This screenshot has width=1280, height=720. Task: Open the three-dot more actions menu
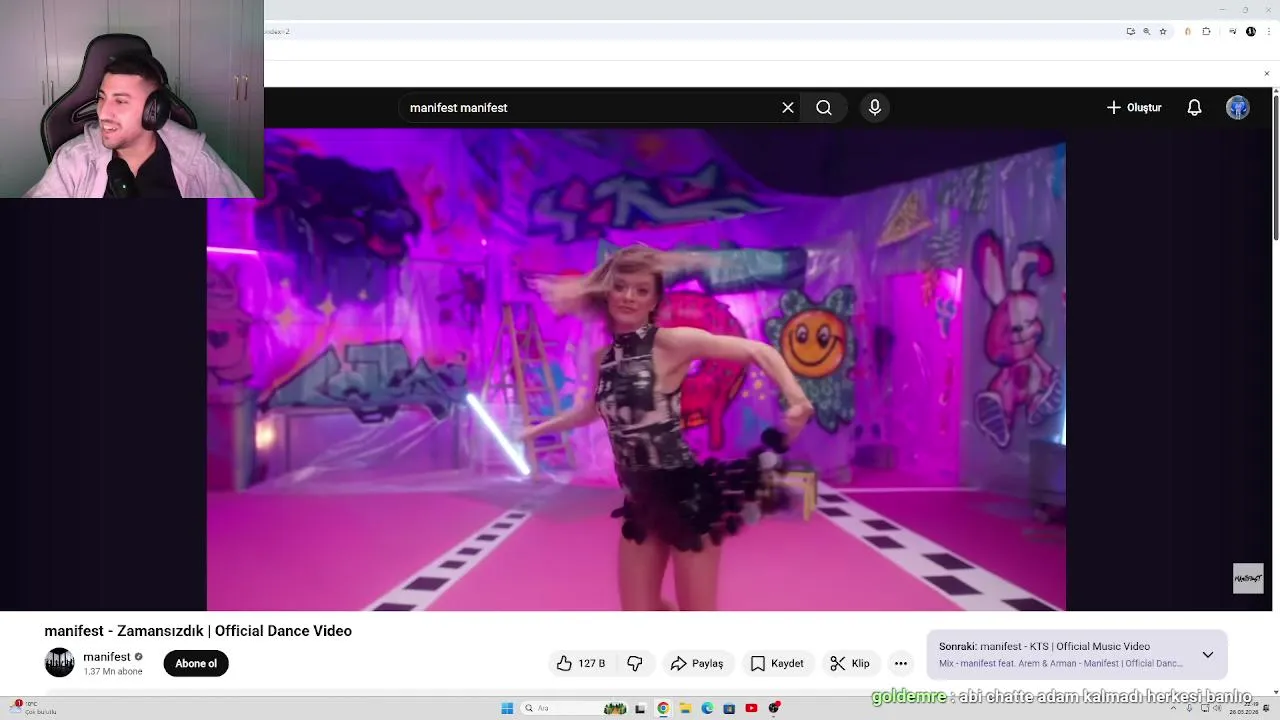901,663
